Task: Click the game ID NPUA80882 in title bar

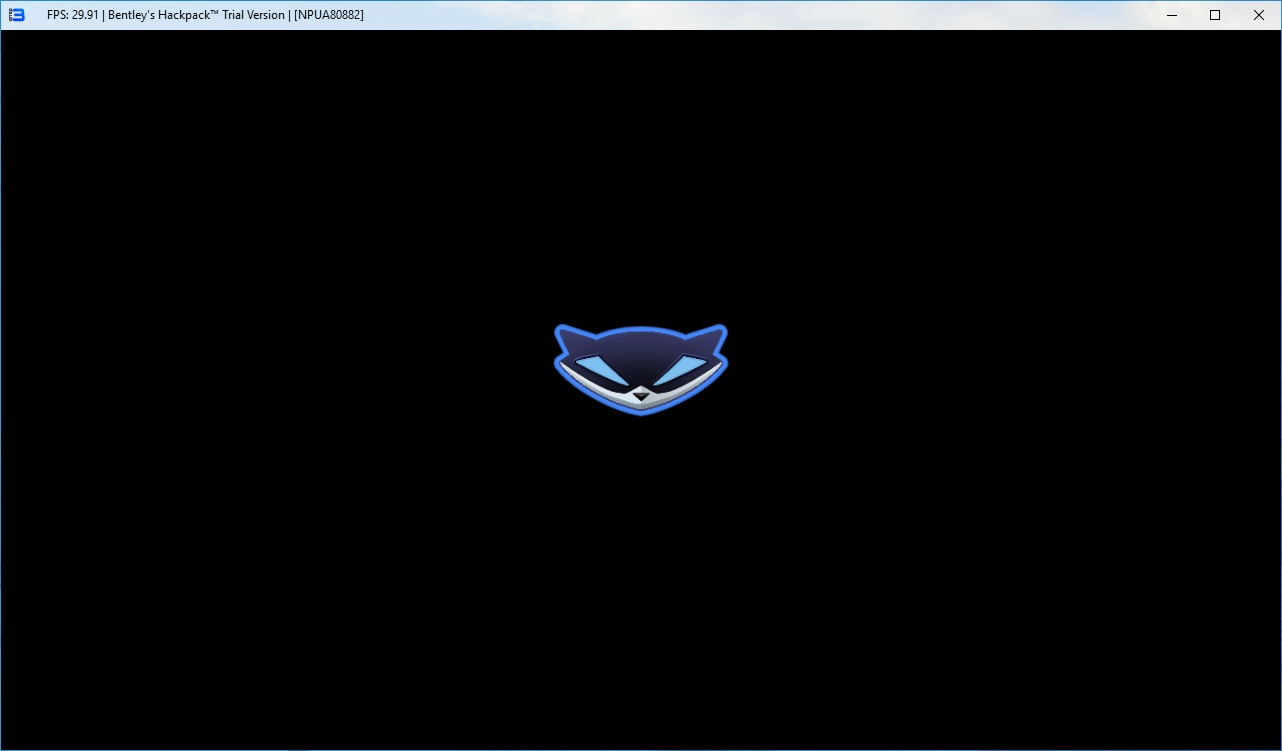Action: pos(328,15)
